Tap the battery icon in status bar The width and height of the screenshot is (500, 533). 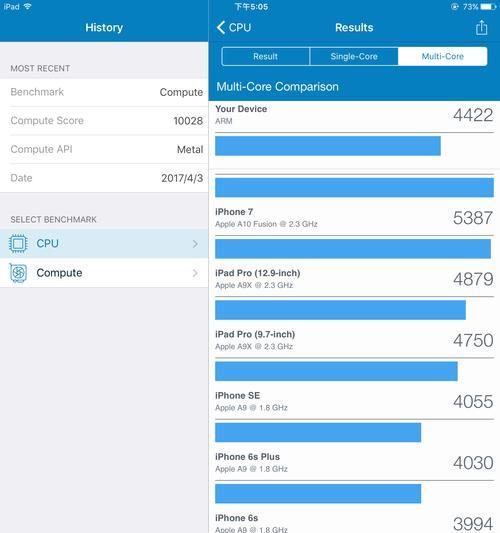(488, 6)
